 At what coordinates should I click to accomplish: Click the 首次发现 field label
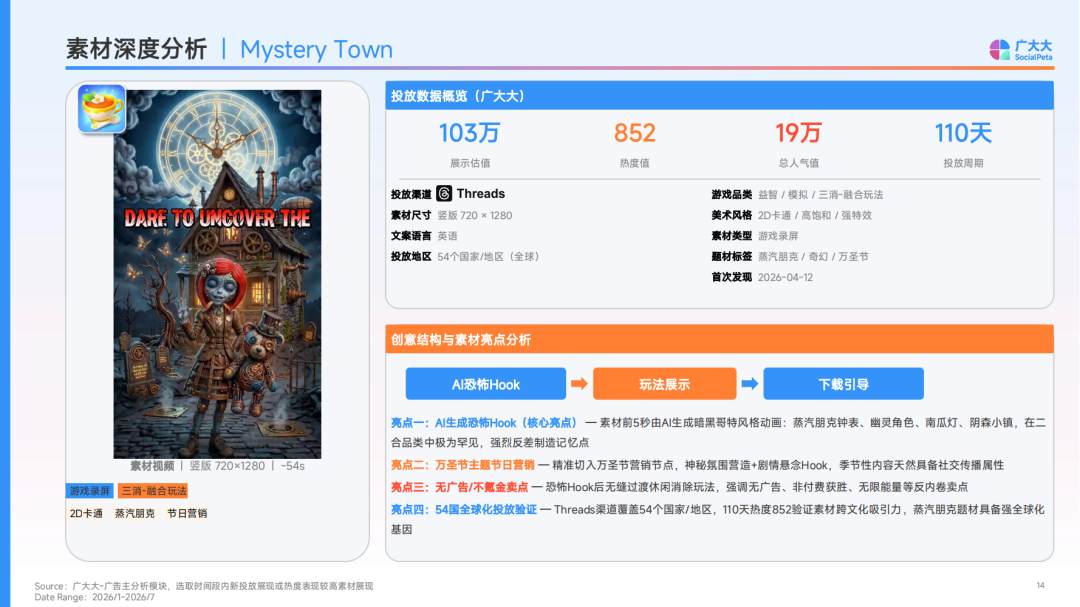pos(731,277)
